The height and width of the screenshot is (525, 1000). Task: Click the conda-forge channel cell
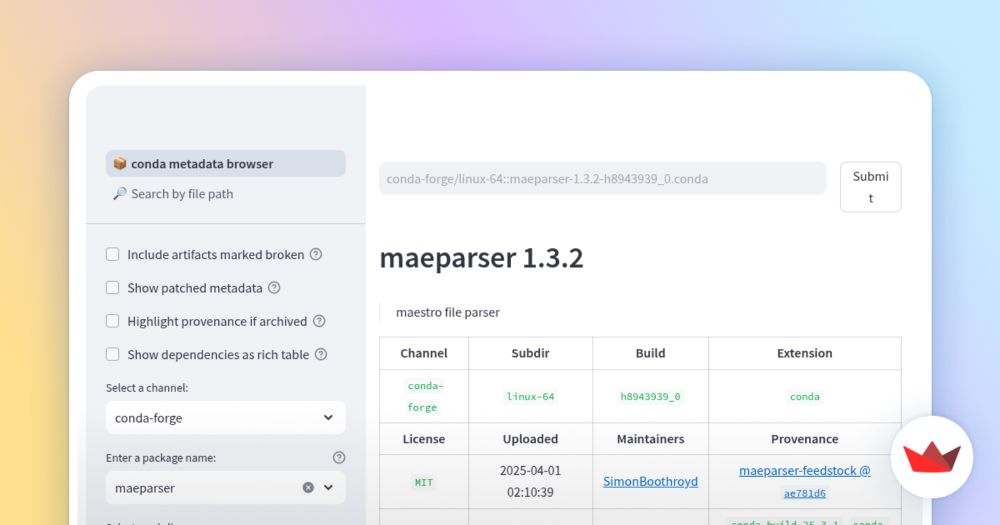click(x=425, y=396)
